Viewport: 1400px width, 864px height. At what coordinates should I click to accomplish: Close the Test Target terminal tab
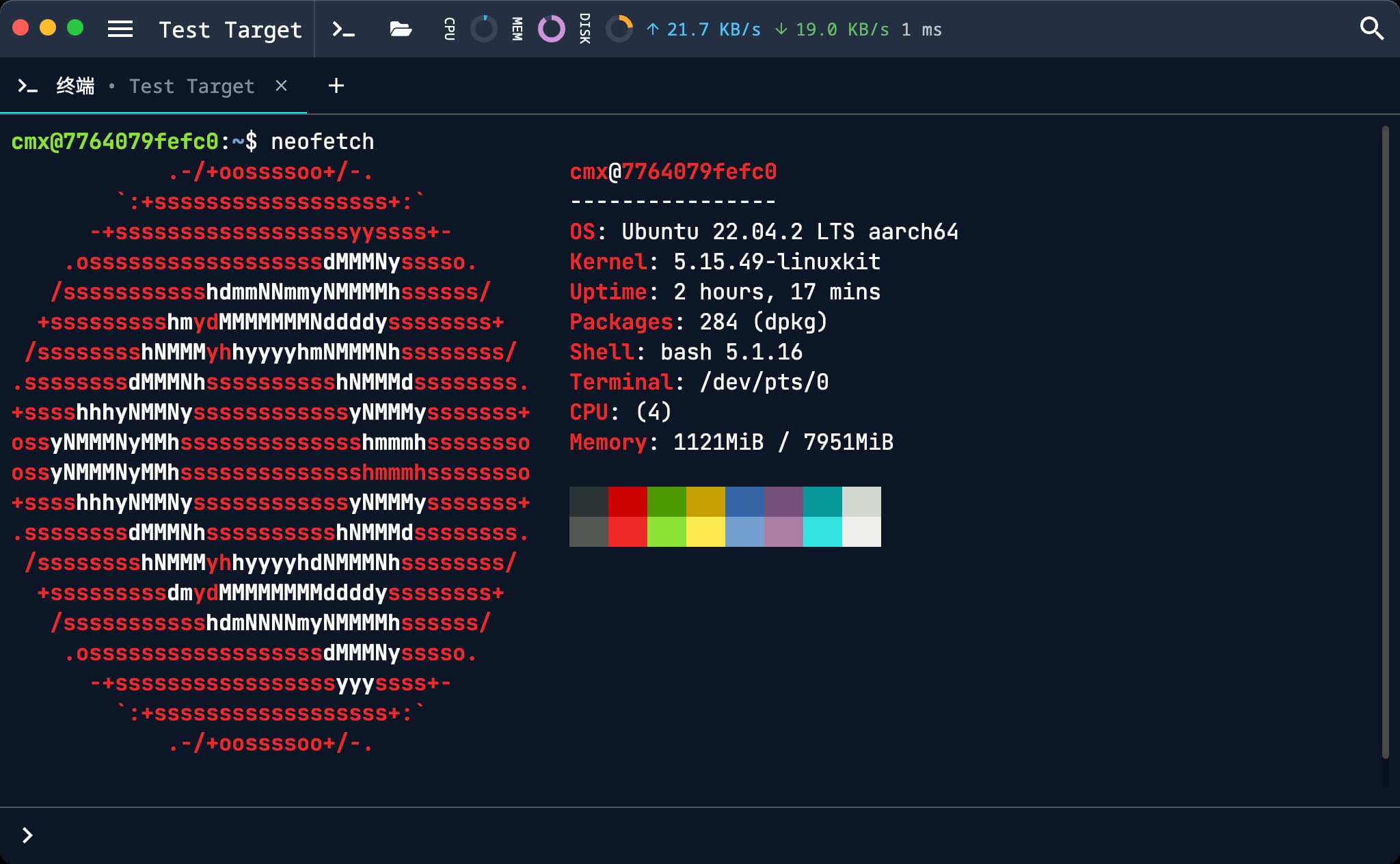pos(281,85)
